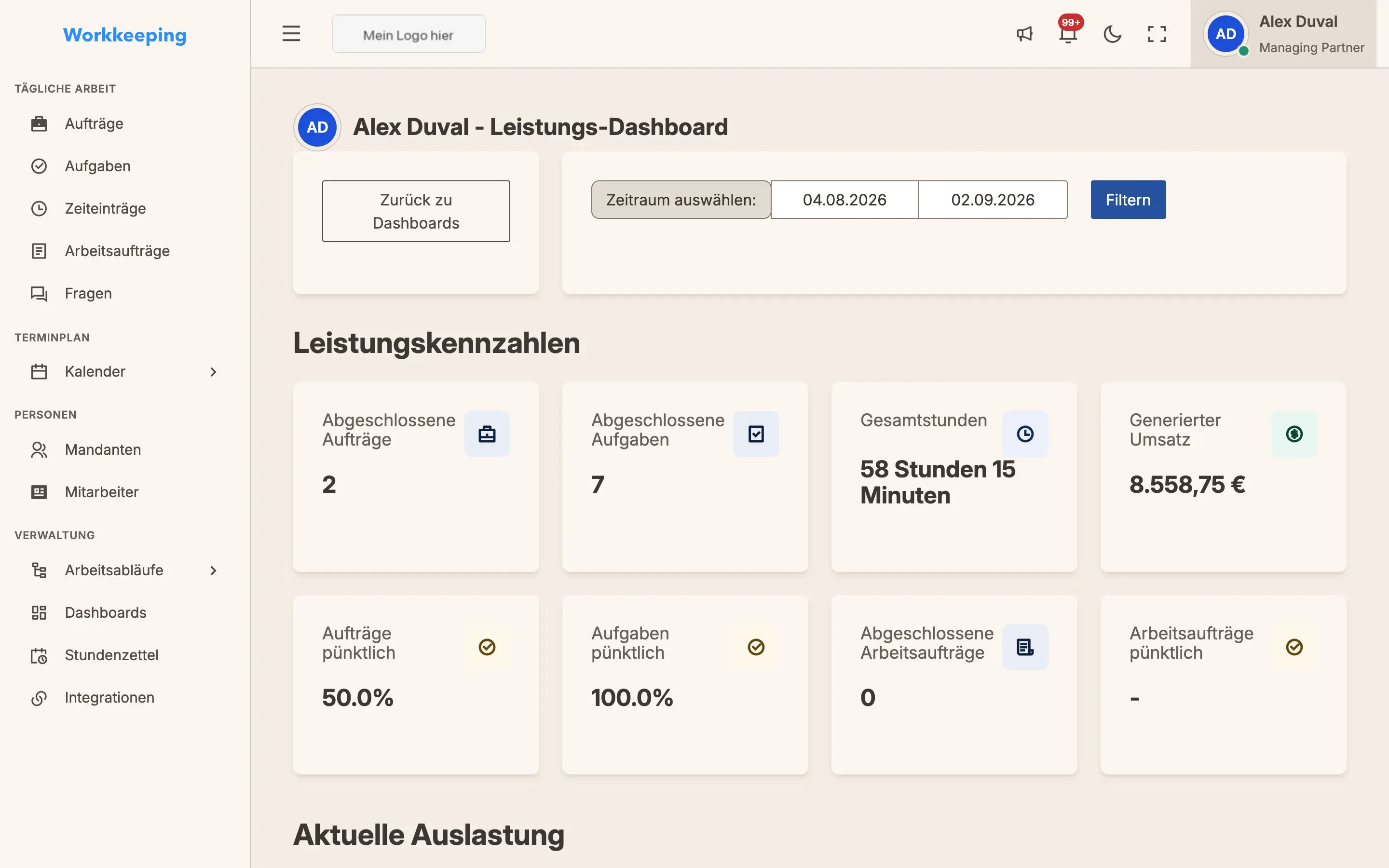Image resolution: width=1389 pixels, height=868 pixels.
Task: Switch to dark mode moon icon
Action: pyautogui.click(x=1112, y=34)
